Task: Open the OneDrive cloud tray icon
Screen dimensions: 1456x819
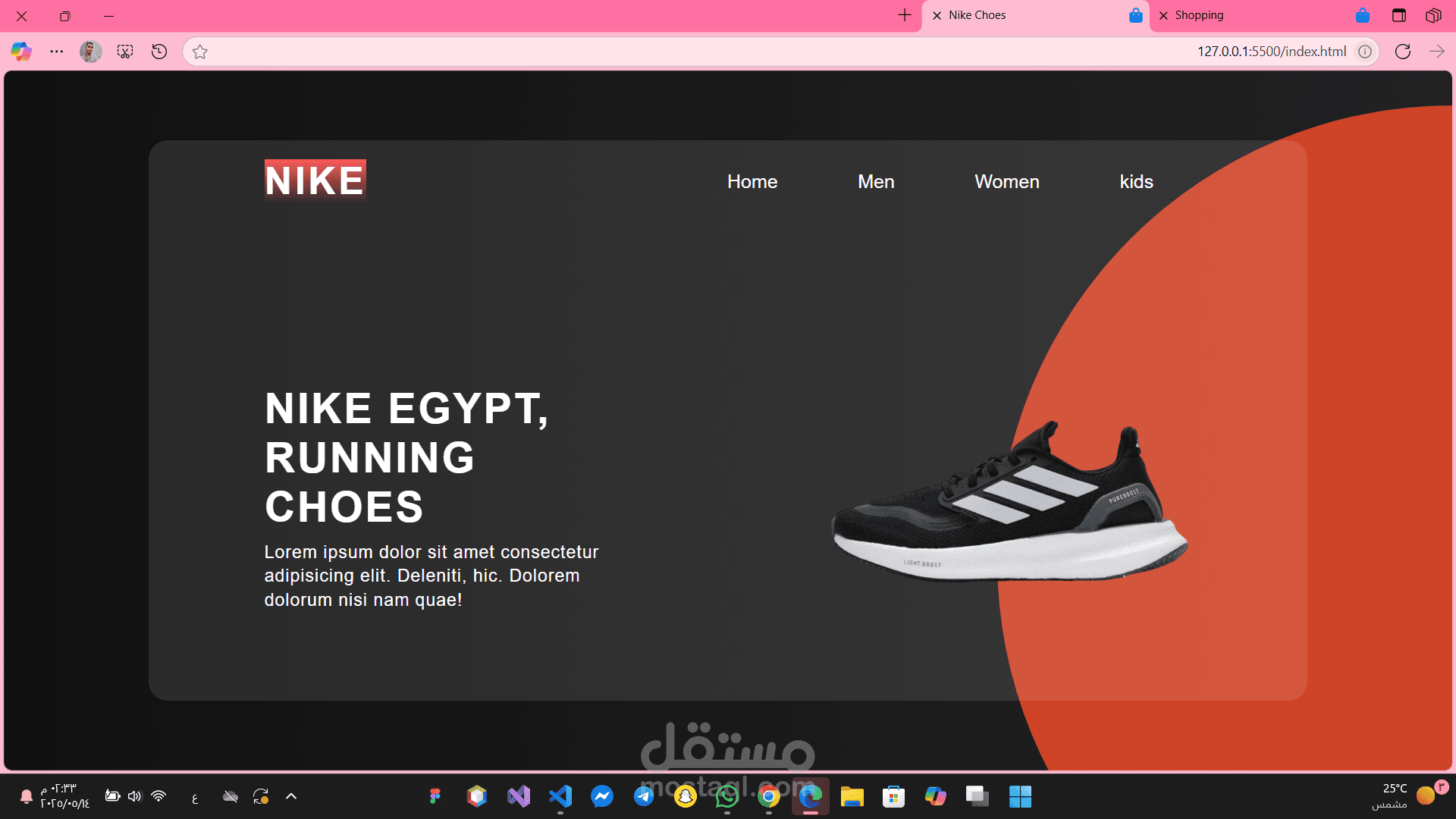Action: pos(231,796)
